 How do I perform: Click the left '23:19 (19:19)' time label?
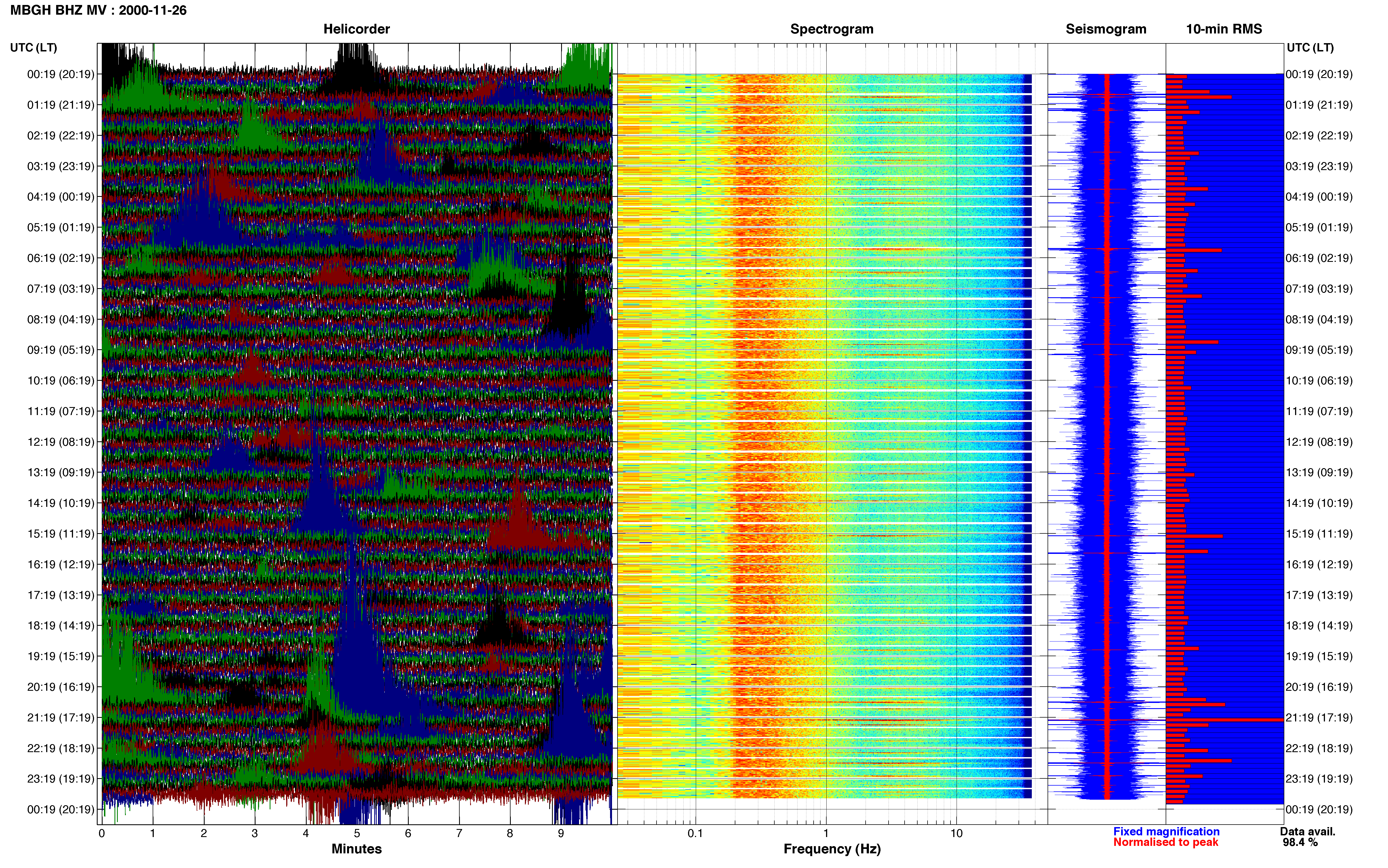point(61,779)
